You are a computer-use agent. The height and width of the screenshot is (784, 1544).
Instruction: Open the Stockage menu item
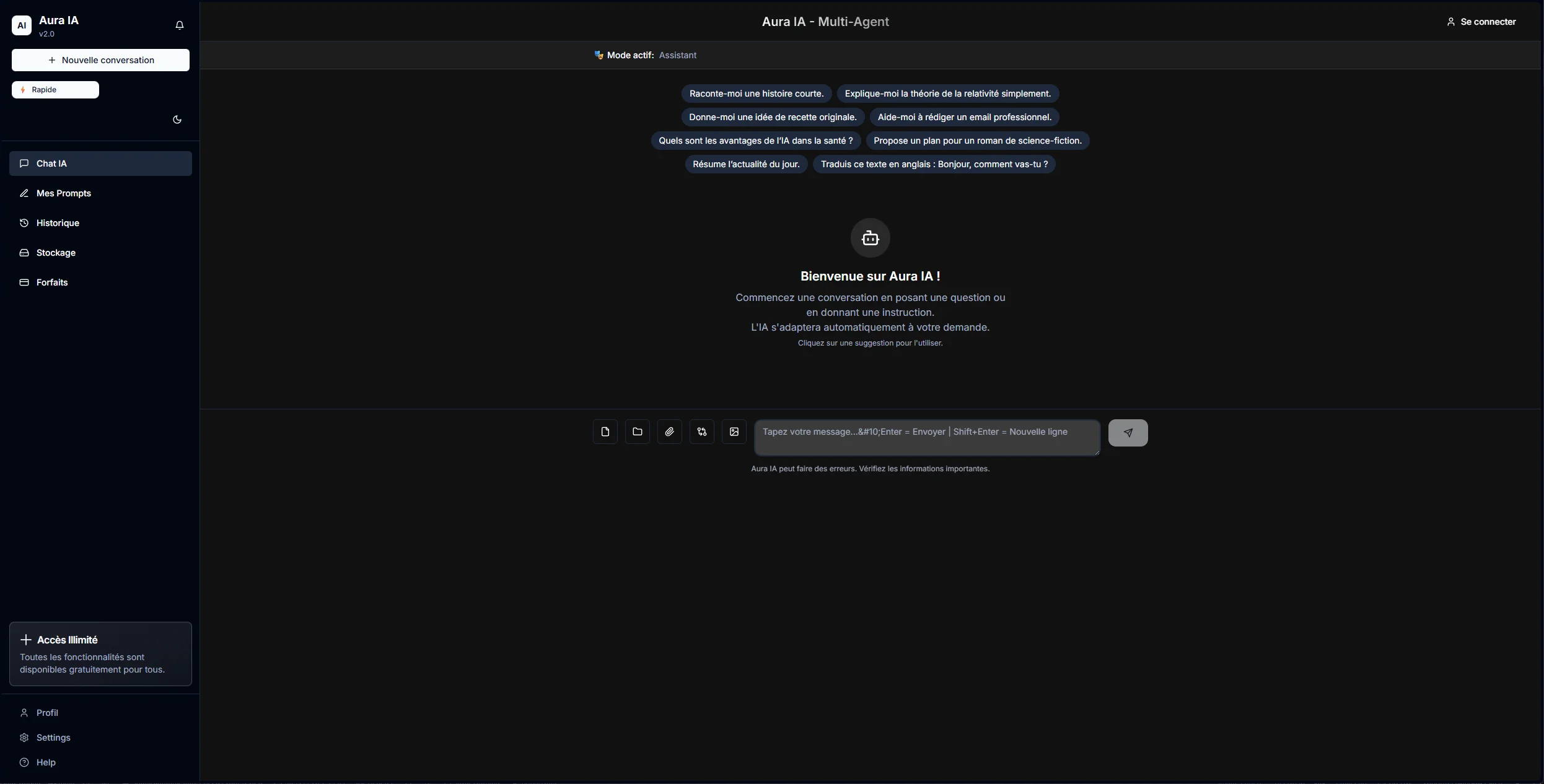(56, 253)
